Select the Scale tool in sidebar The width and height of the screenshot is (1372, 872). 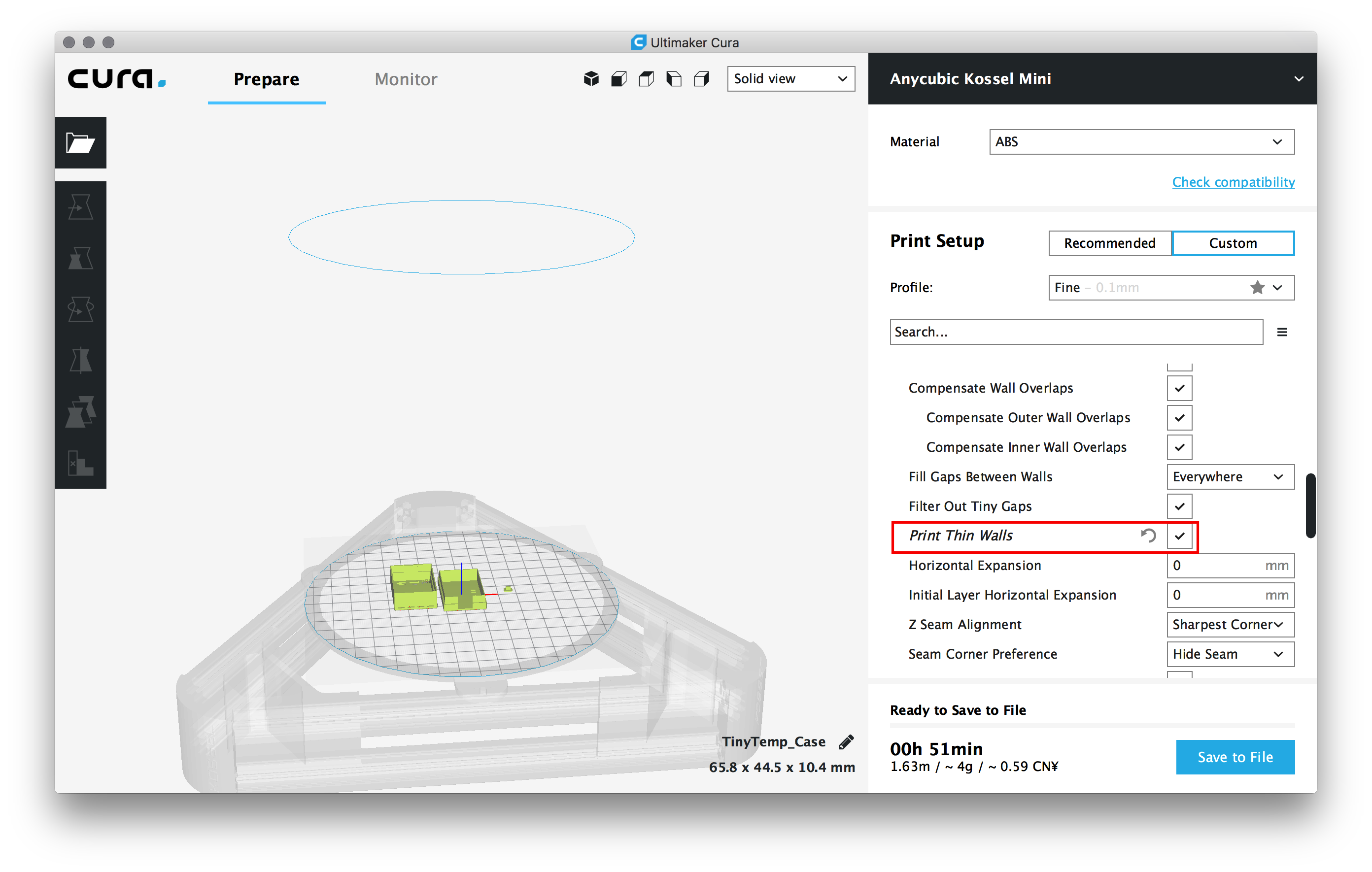click(80, 258)
